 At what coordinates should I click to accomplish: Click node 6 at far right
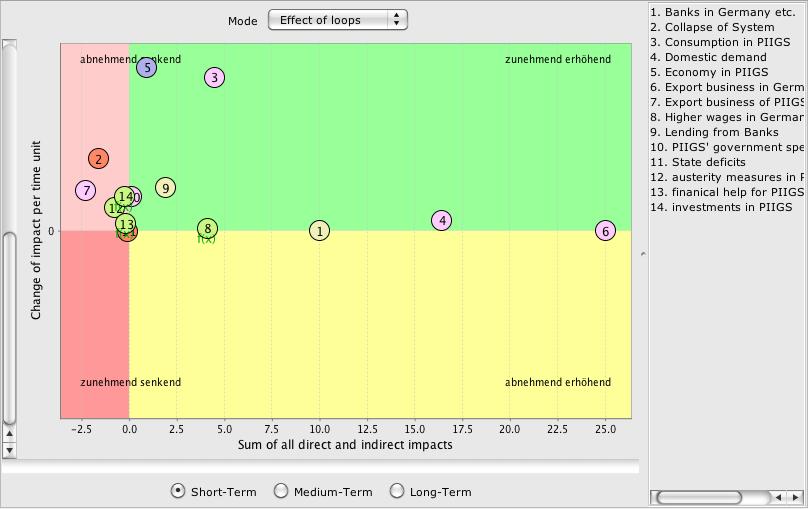pos(605,231)
